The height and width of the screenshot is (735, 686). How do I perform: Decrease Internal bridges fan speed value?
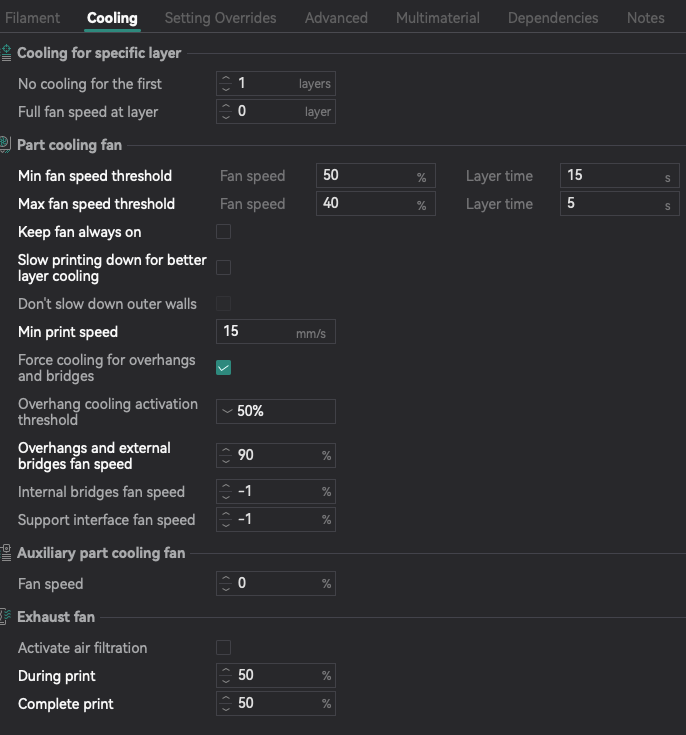226,496
